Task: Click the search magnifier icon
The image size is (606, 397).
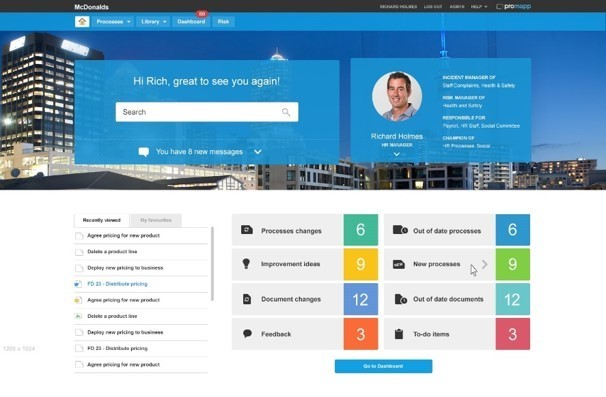Action: pos(286,112)
